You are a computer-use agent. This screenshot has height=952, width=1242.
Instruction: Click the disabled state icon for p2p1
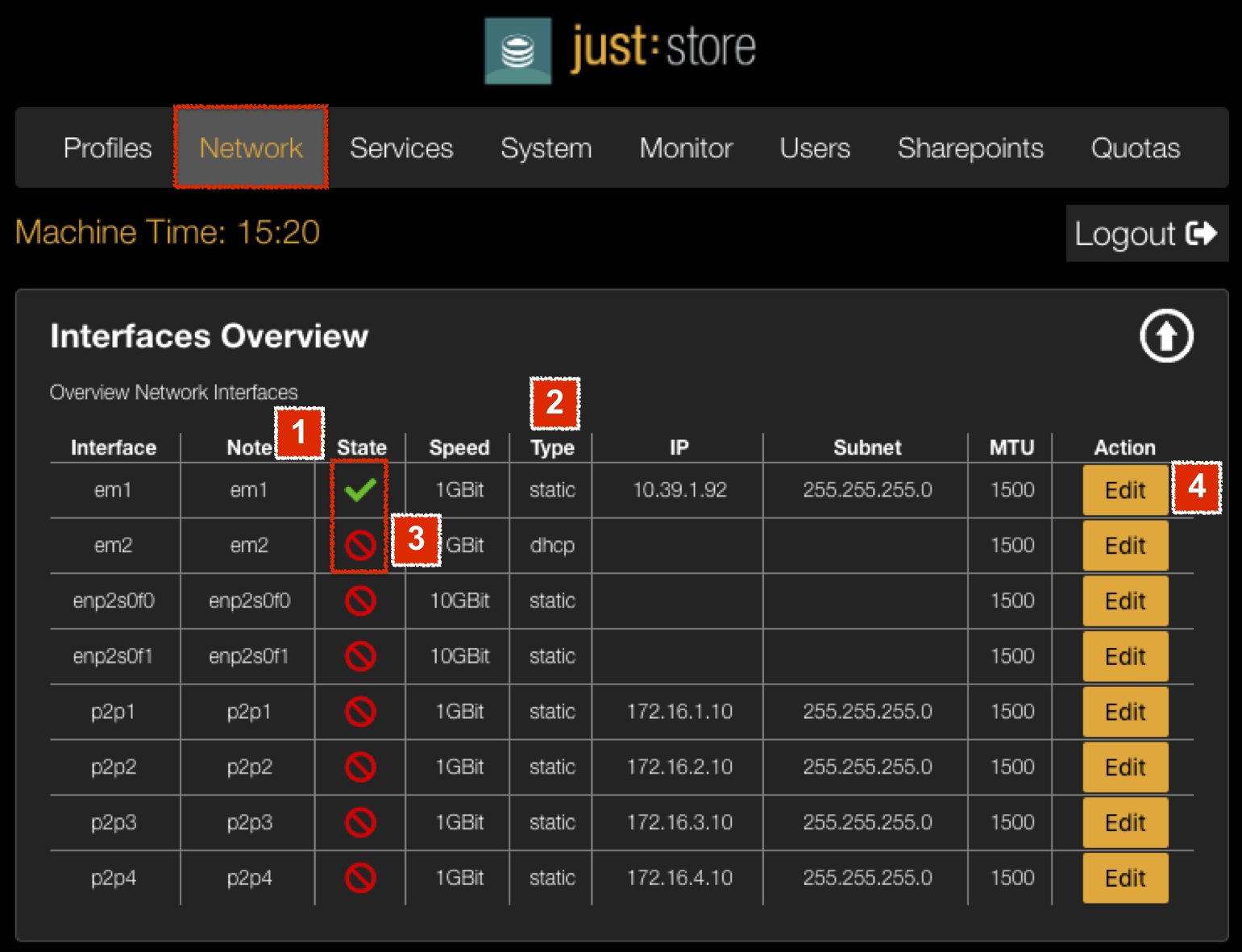pos(360,712)
